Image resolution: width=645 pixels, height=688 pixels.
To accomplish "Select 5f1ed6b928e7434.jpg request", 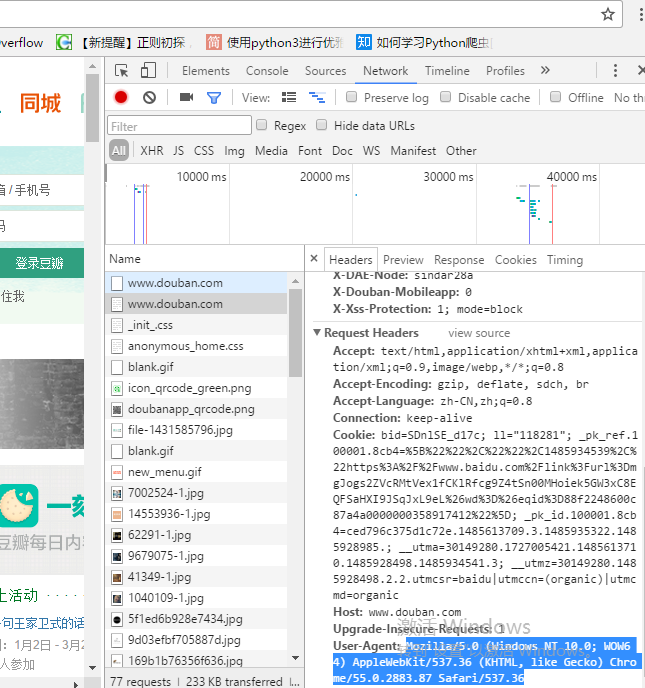I will (196, 619).
